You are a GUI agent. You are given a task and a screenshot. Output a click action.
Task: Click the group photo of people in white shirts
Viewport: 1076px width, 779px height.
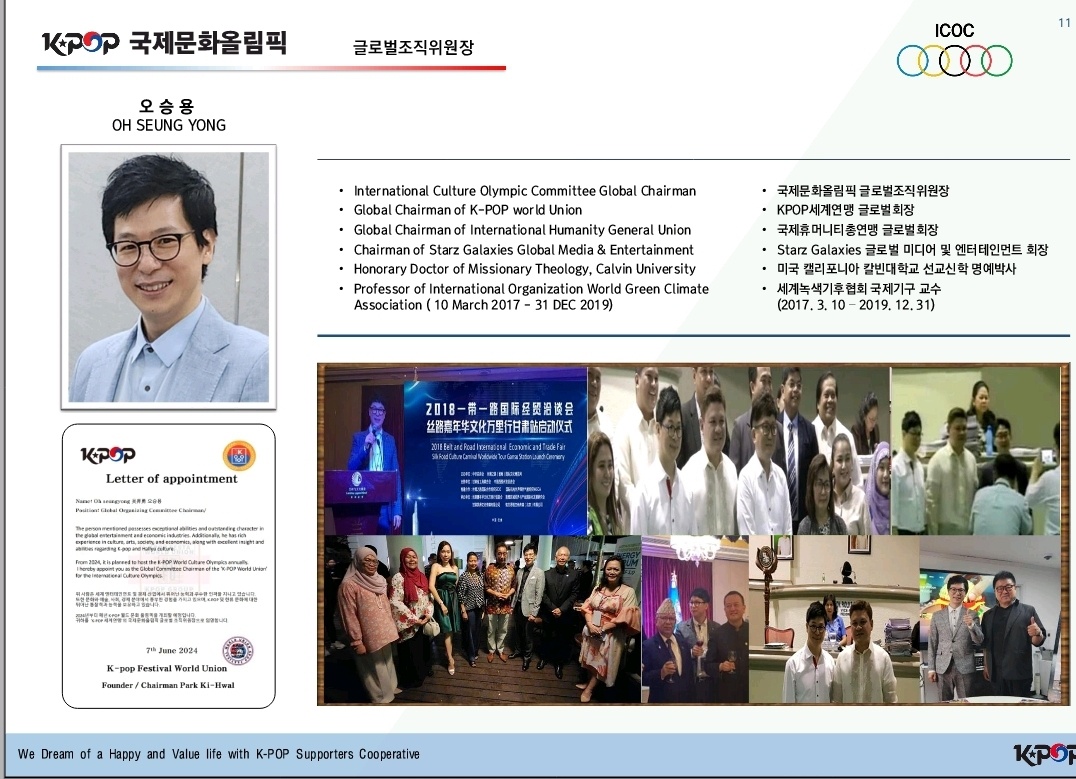(x=739, y=451)
